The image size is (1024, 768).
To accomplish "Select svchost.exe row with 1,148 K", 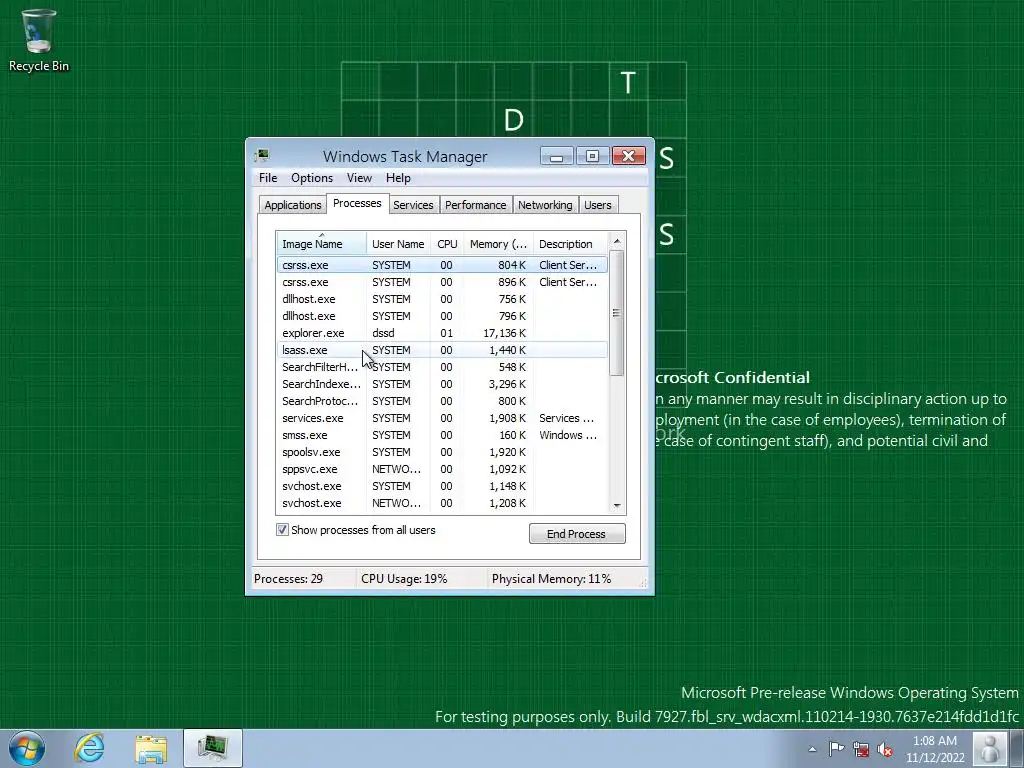I will pyautogui.click(x=442, y=486).
